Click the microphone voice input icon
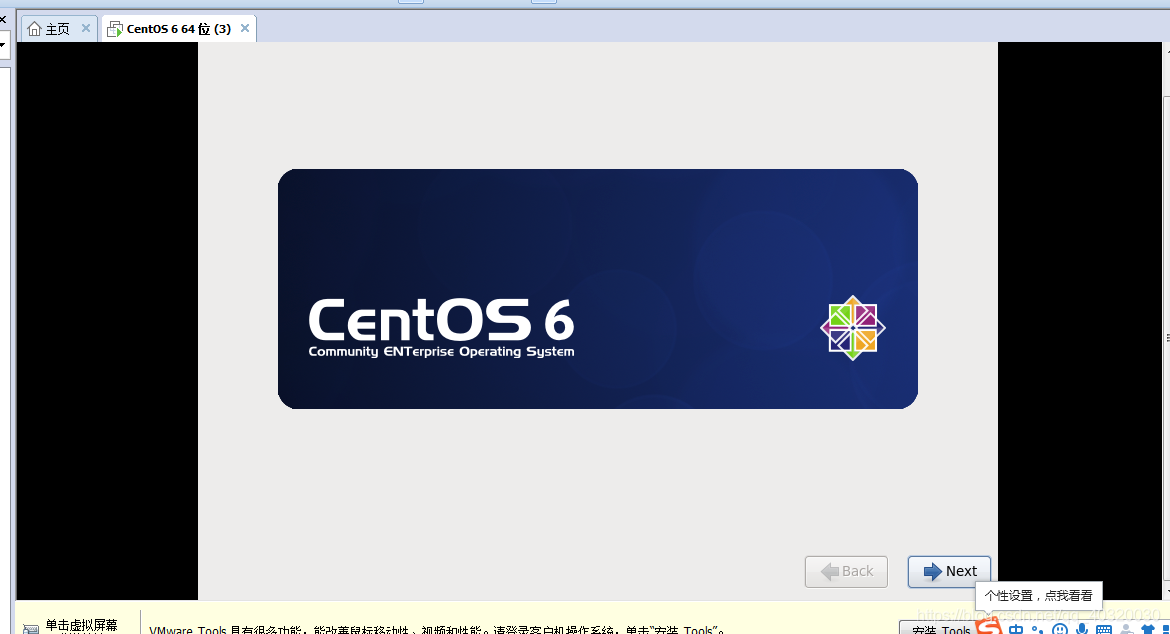 point(1082,629)
